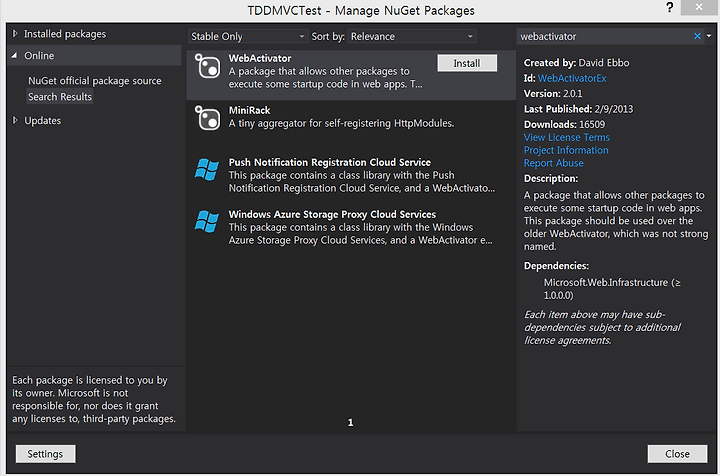Open the Settings dialog

[x=45, y=454]
